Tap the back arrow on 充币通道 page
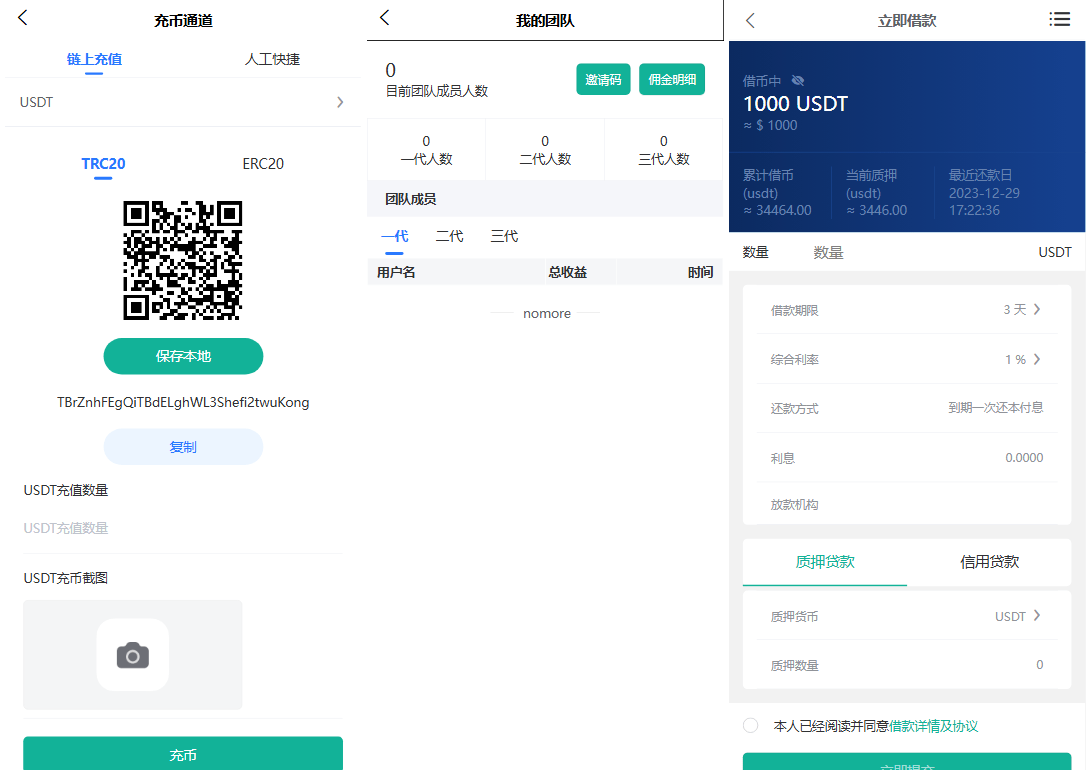1091x770 pixels. [22, 18]
